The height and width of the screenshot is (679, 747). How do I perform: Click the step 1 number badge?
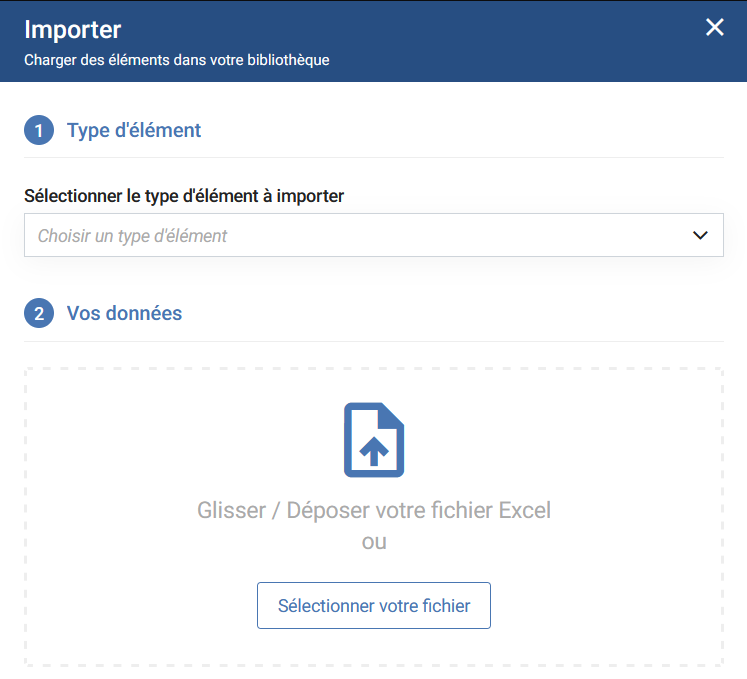pos(39,131)
